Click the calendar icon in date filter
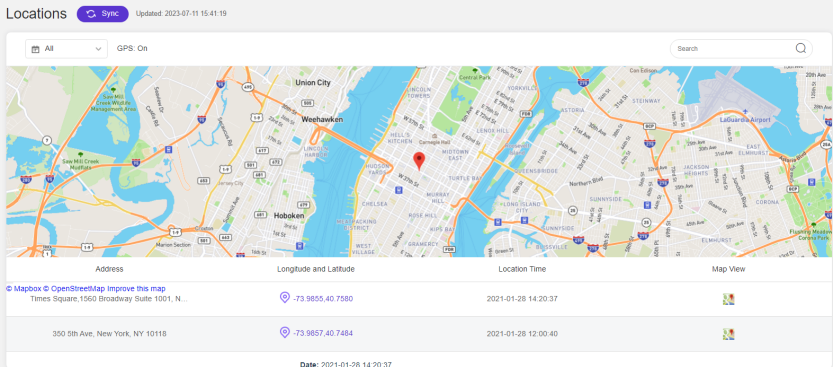The height and width of the screenshot is (367, 833). [x=36, y=49]
